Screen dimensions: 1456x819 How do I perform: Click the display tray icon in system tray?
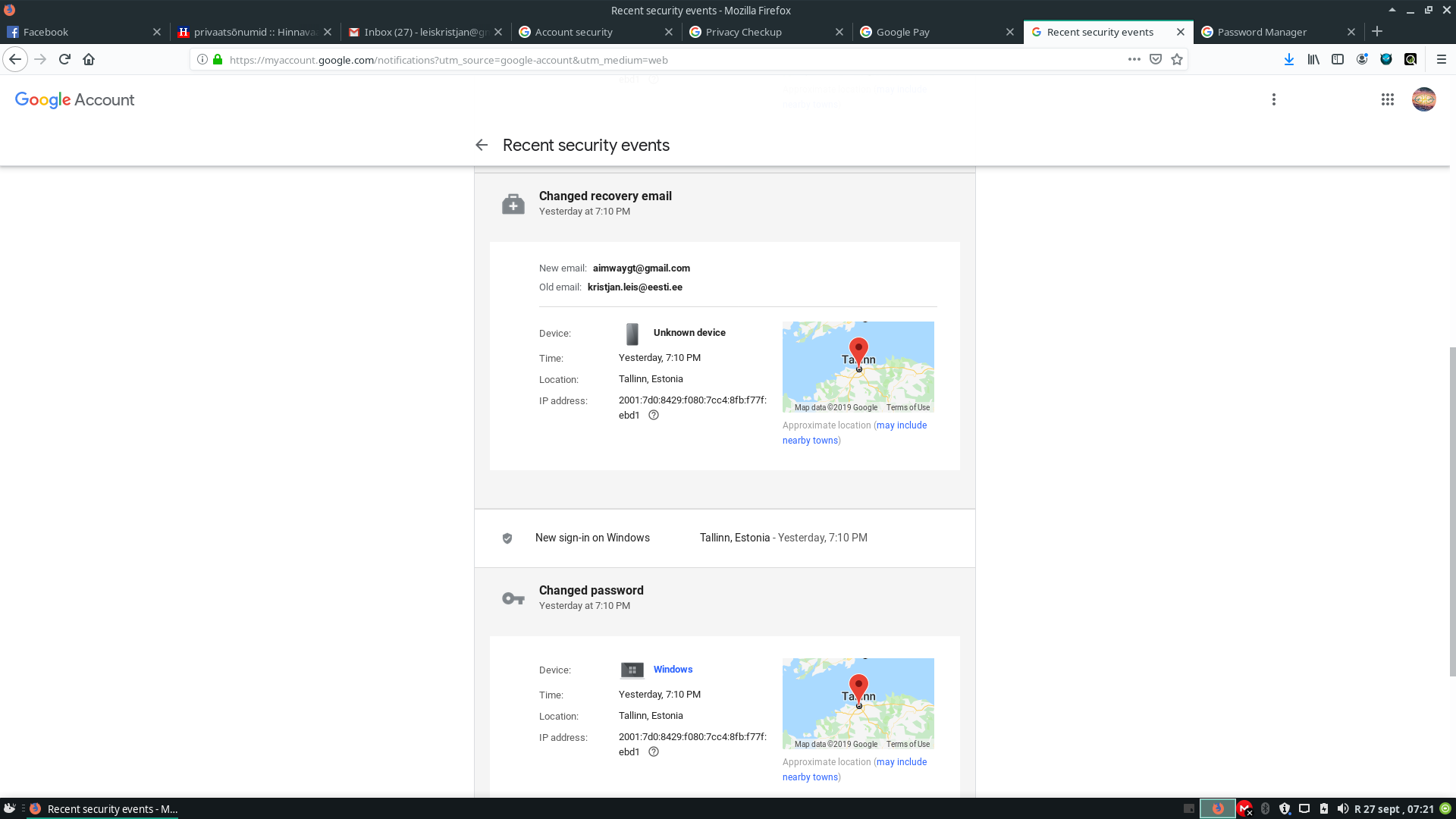[x=1304, y=808]
